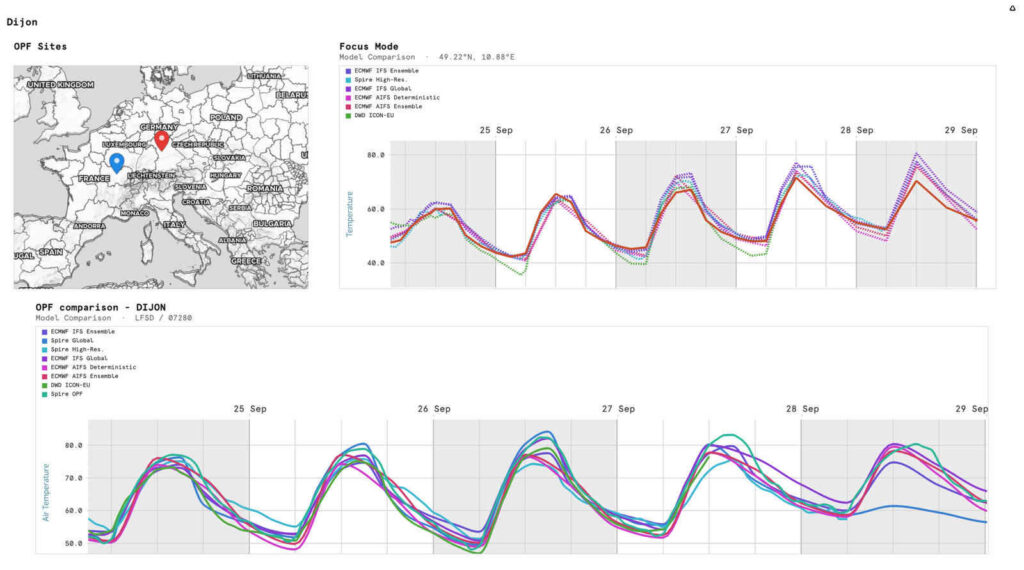This screenshot has height=570, width=1024.
Task: Click the 25 Sep label on the Focus Mode chart
Action: [x=496, y=131]
